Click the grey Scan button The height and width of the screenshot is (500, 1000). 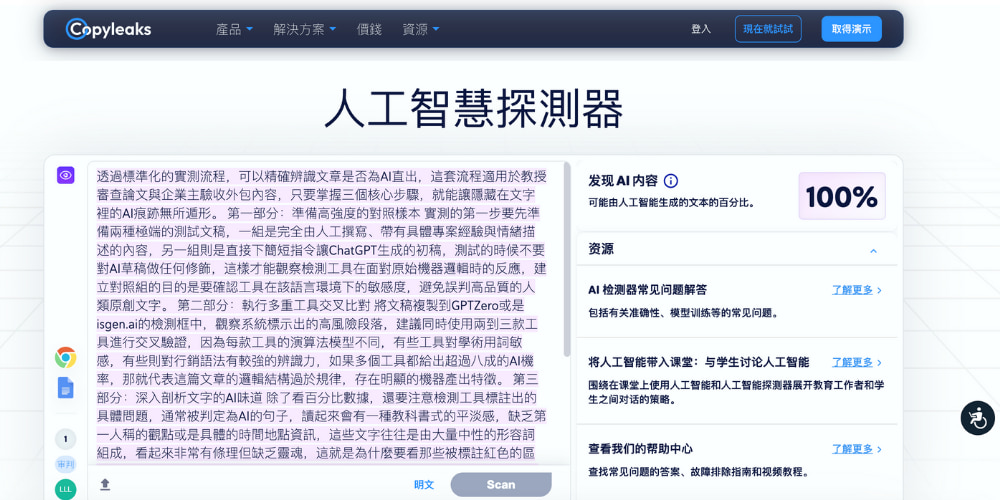[501, 485]
